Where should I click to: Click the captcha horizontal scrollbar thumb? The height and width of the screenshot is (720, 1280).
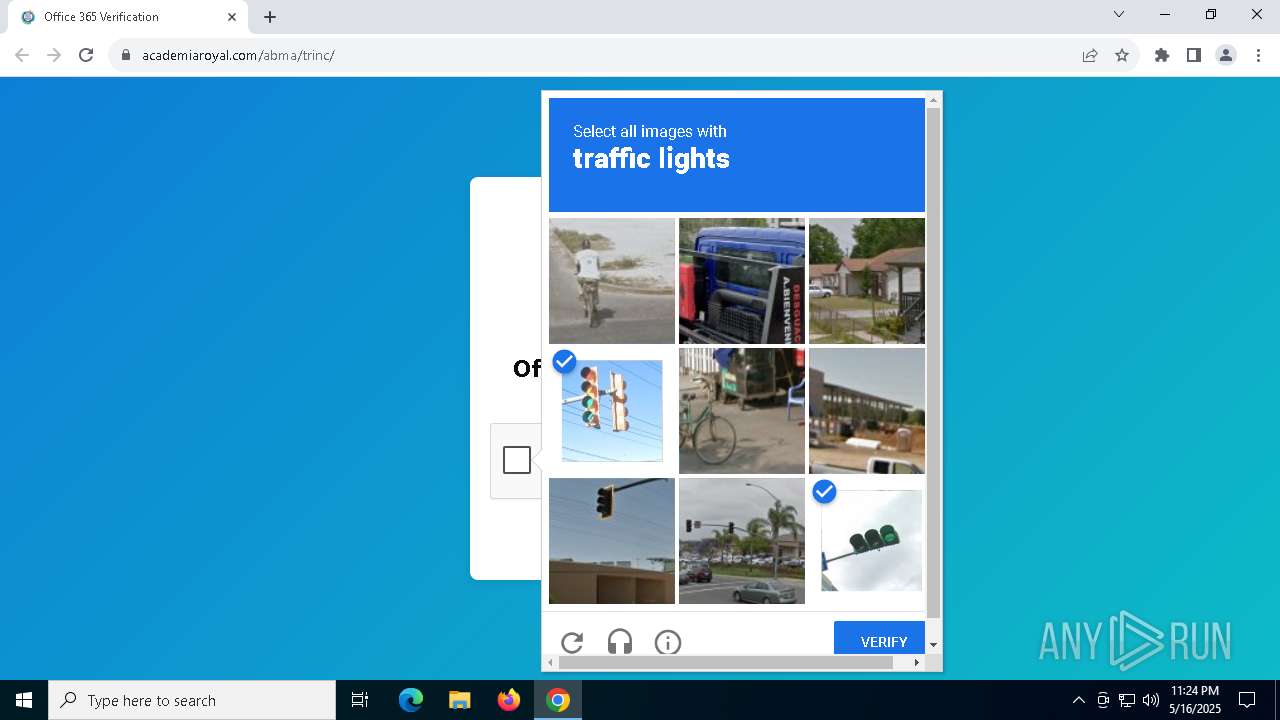[728, 662]
